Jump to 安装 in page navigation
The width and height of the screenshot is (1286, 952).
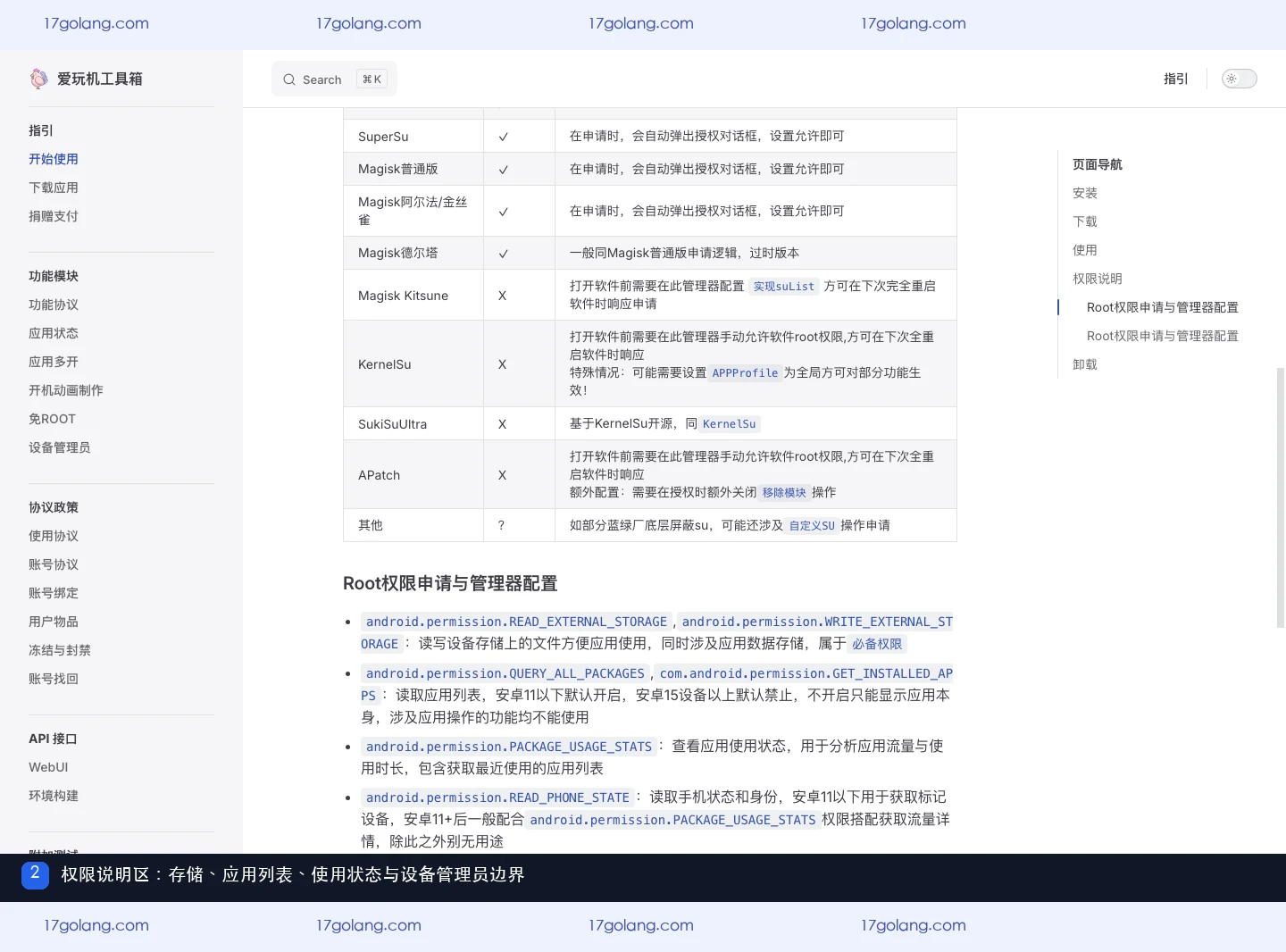click(x=1085, y=193)
